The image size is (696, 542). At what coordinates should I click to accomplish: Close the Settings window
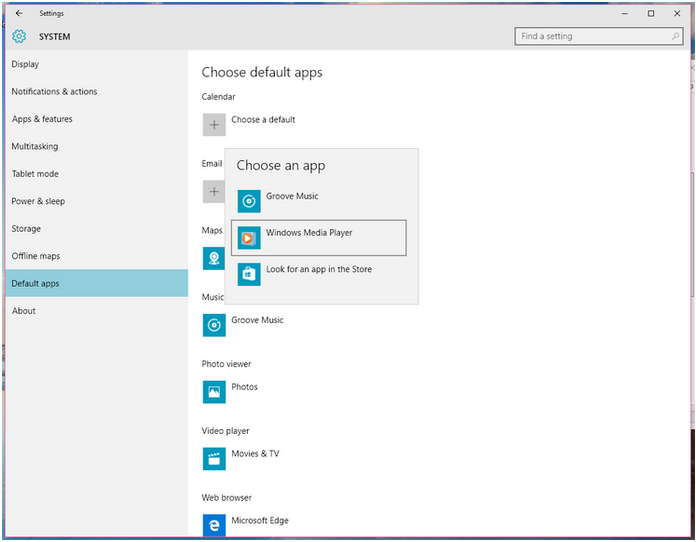coord(677,13)
